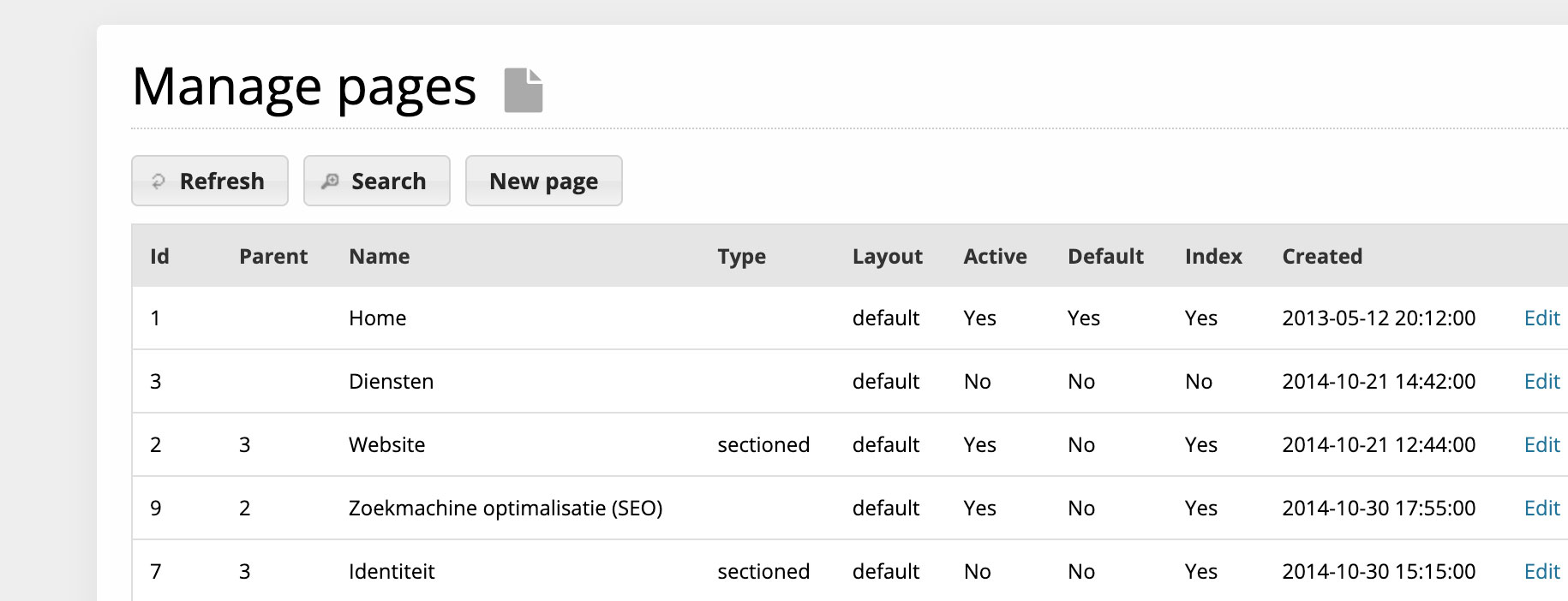Click the Index No value in Diensten row

pos(1199,381)
